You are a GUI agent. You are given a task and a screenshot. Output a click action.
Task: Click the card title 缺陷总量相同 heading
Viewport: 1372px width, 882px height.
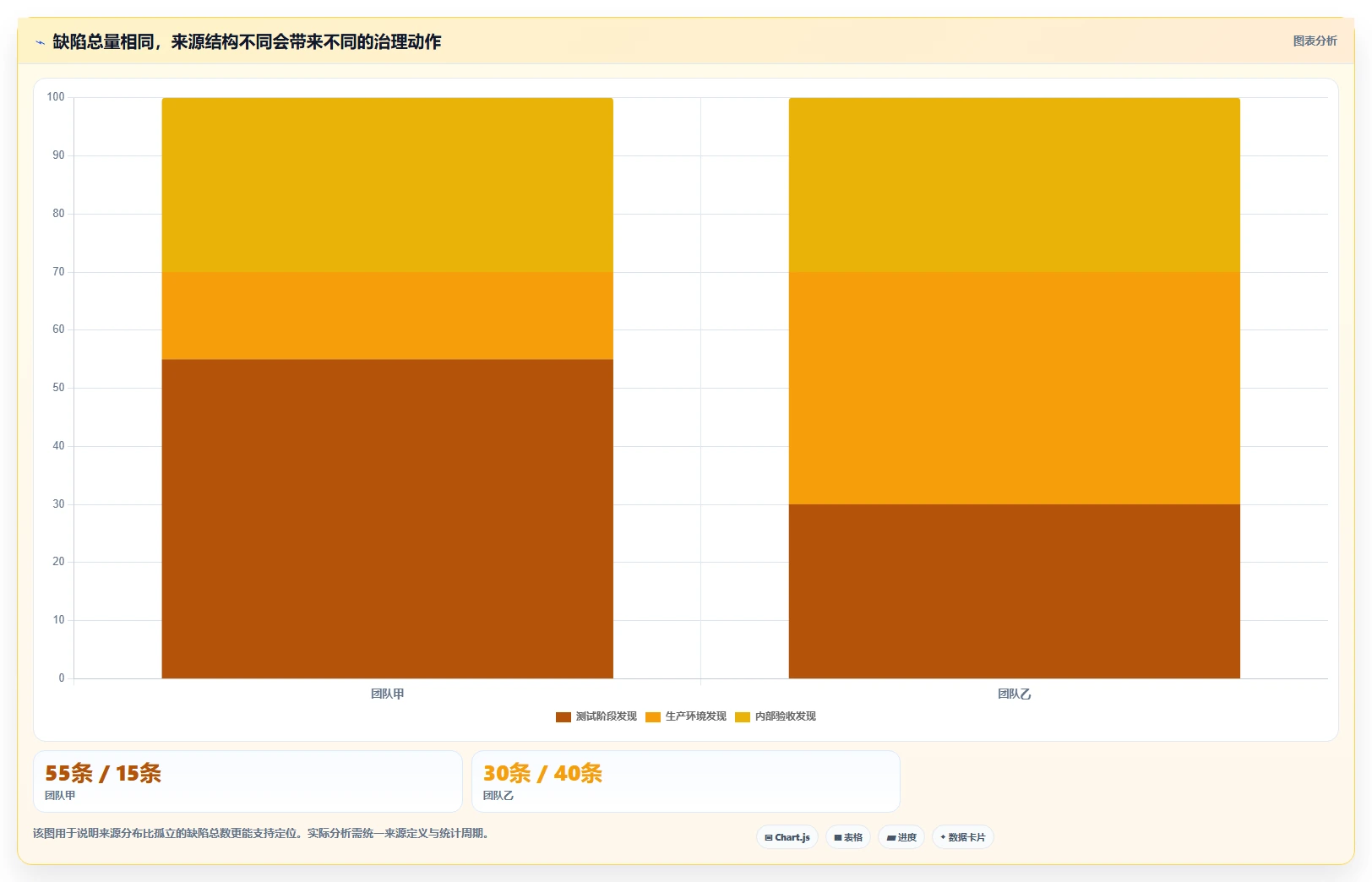tap(247, 41)
